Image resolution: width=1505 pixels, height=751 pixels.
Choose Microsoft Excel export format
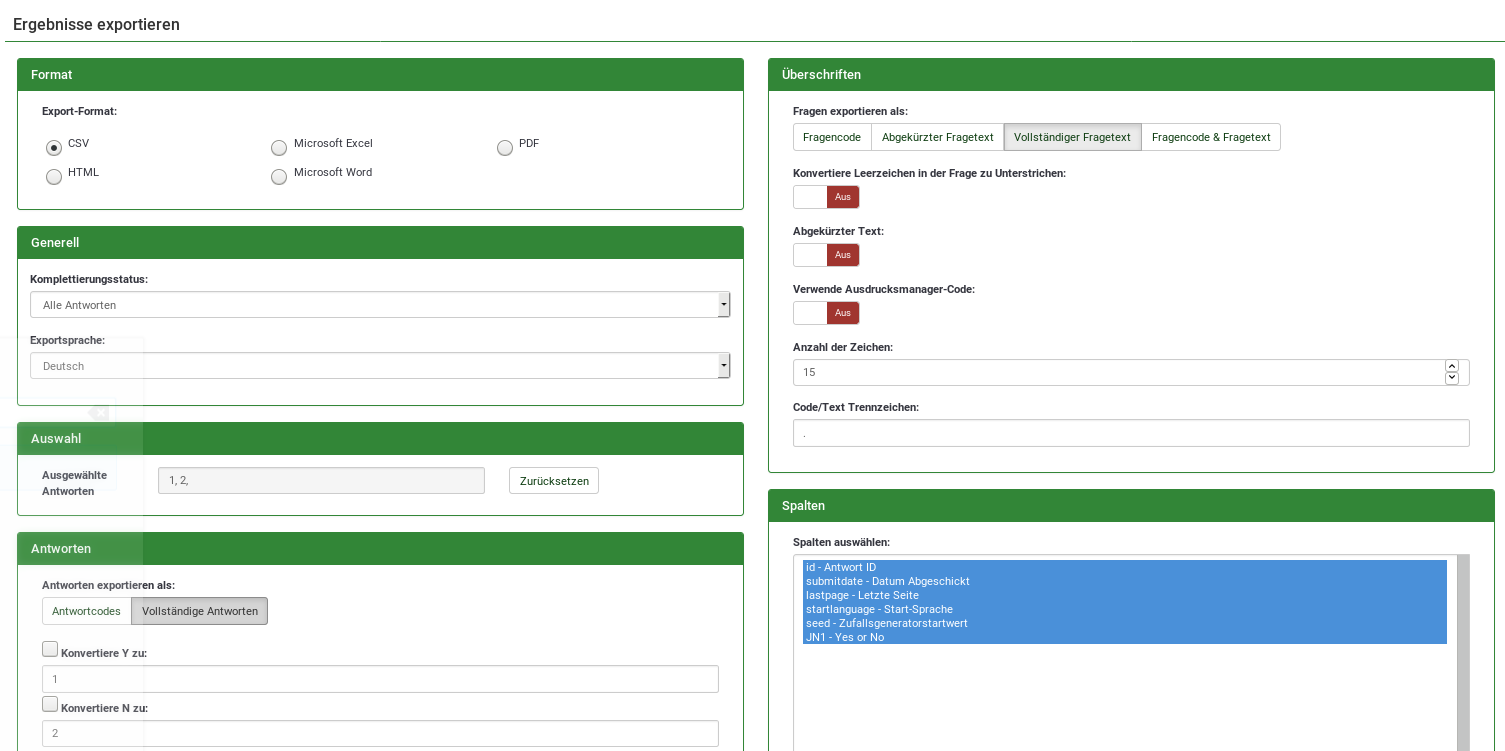point(279,148)
